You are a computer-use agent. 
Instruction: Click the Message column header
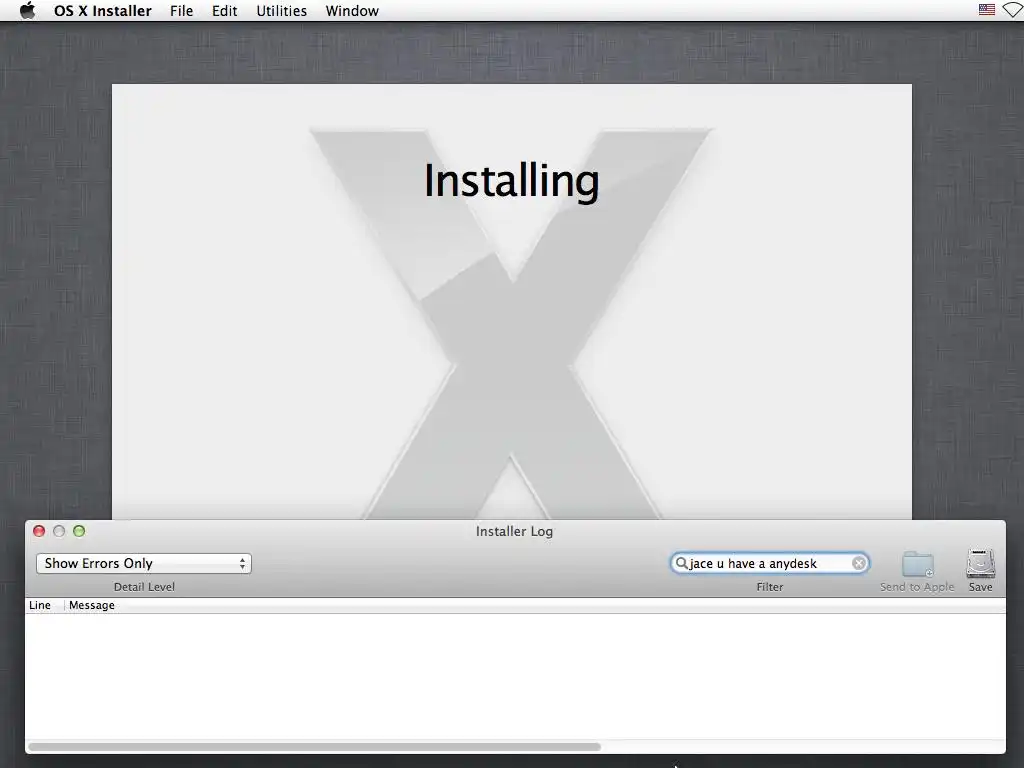pos(92,605)
